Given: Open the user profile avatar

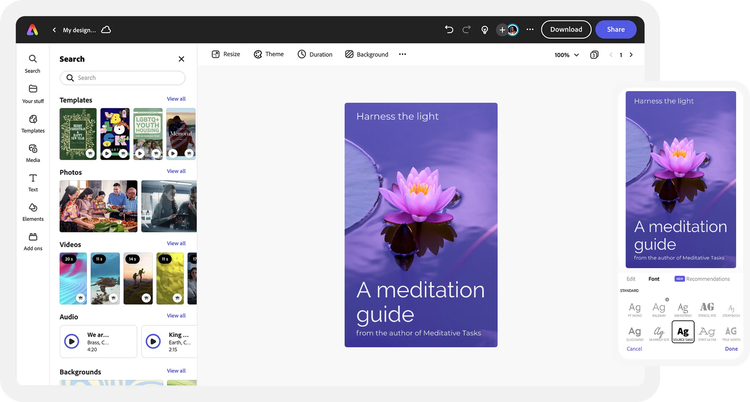Looking at the screenshot, I should 513,30.
